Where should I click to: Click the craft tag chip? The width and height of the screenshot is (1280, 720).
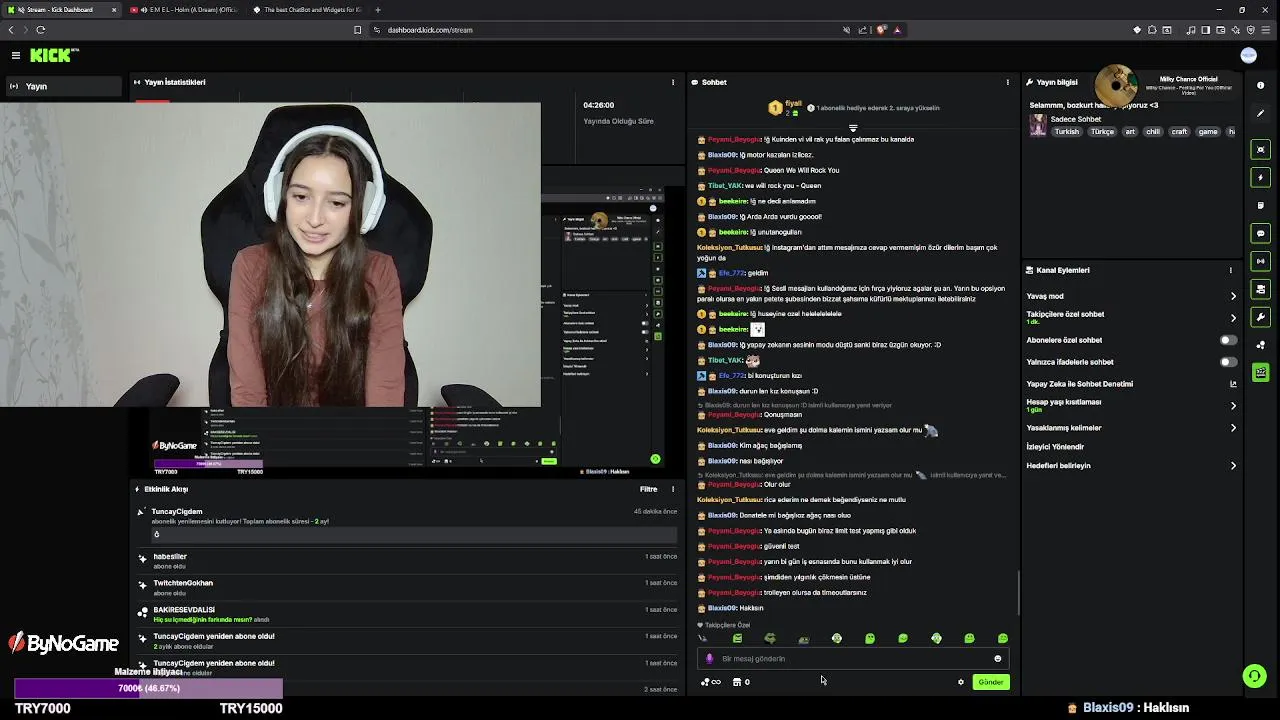1180,132
